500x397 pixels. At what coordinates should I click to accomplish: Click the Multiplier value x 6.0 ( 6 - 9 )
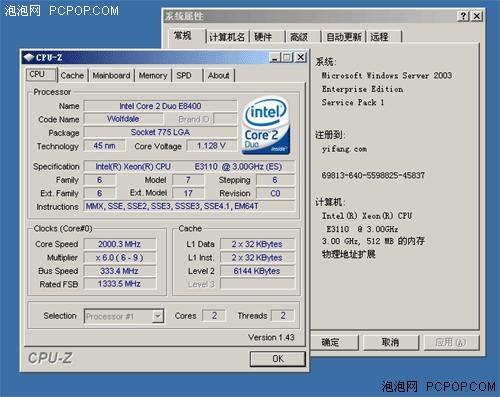click(x=119, y=258)
